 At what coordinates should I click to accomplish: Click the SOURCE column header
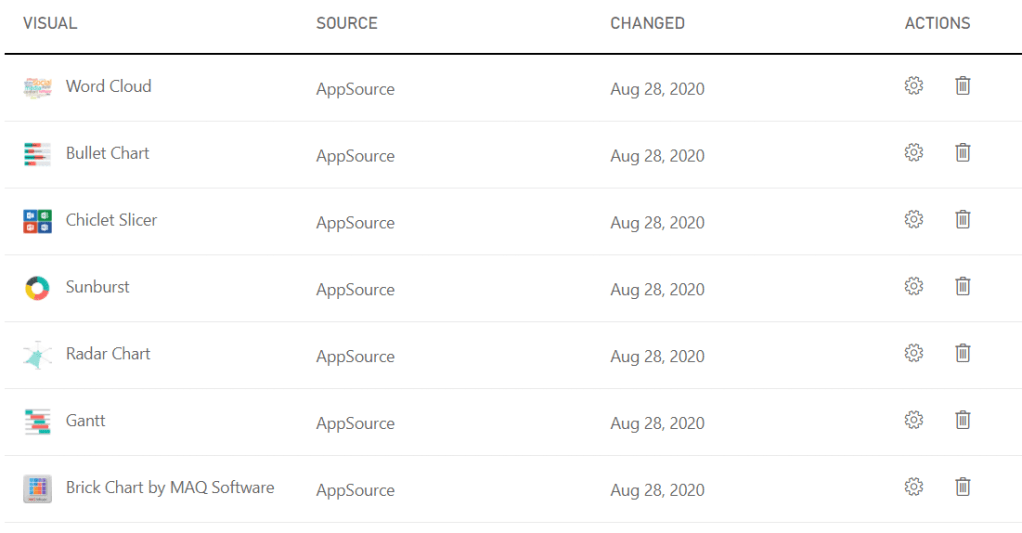(x=346, y=23)
